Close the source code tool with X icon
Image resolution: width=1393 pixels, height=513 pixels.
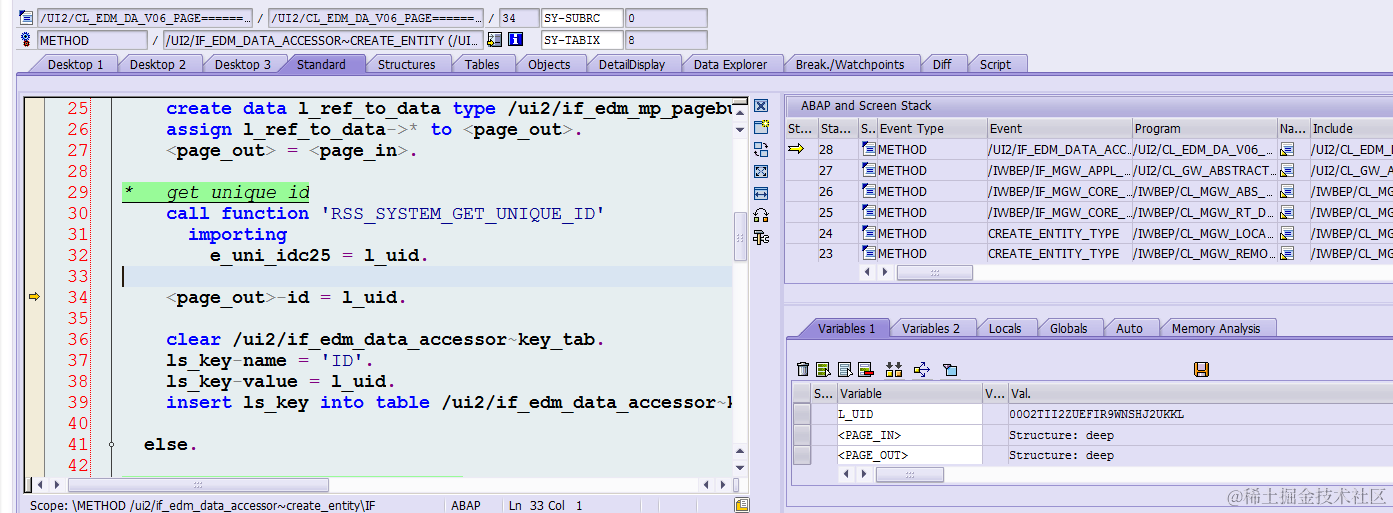click(761, 106)
